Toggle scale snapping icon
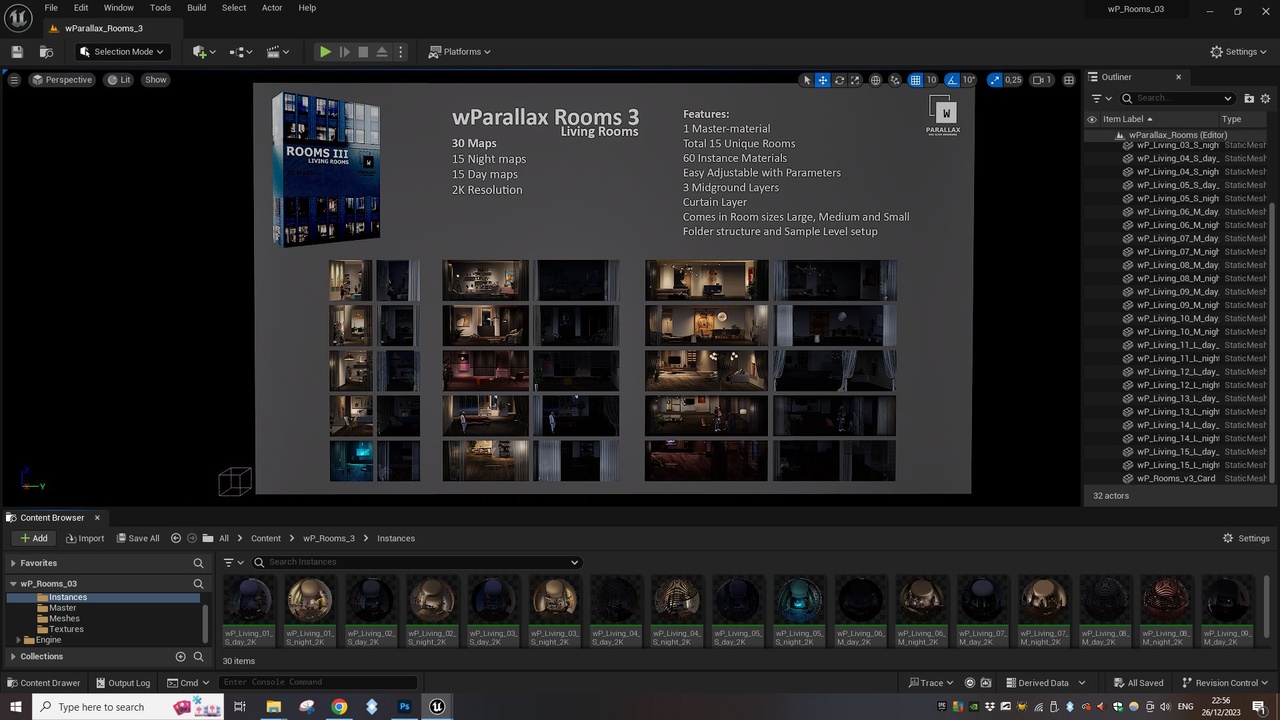The height and width of the screenshot is (720, 1280). point(994,80)
